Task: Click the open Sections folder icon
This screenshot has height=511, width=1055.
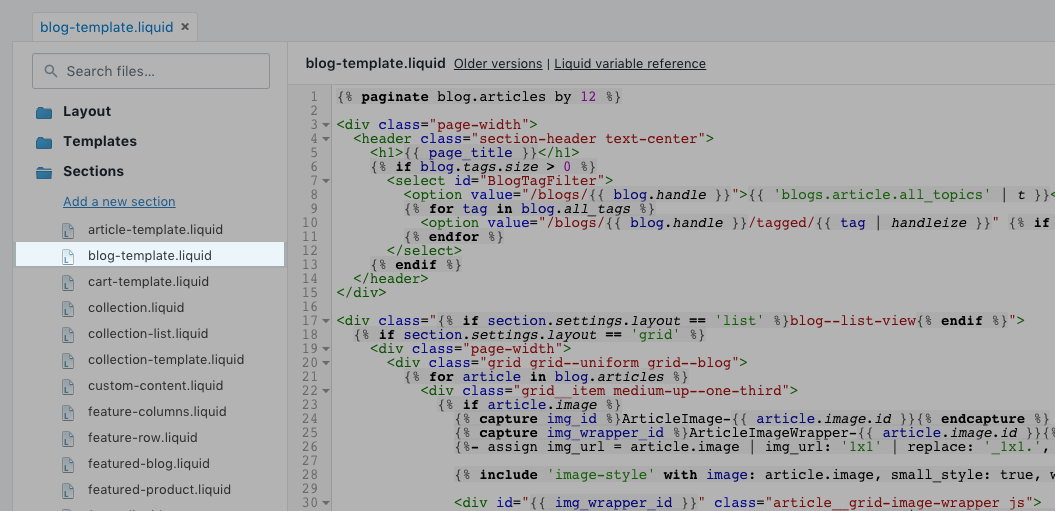Action: click(x=44, y=172)
